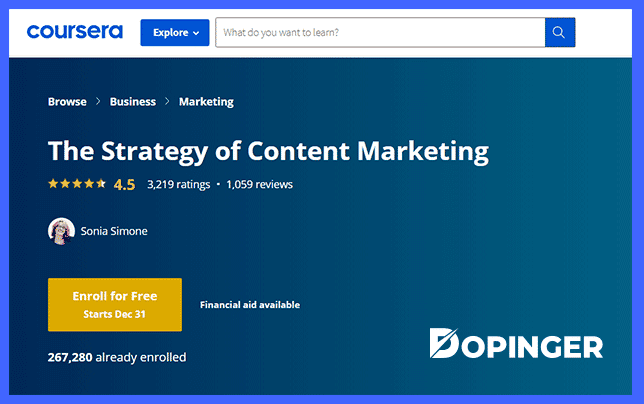Click the magnifying glass search button
This screenshot has height=404, width=644.
(x=560, y=32)
